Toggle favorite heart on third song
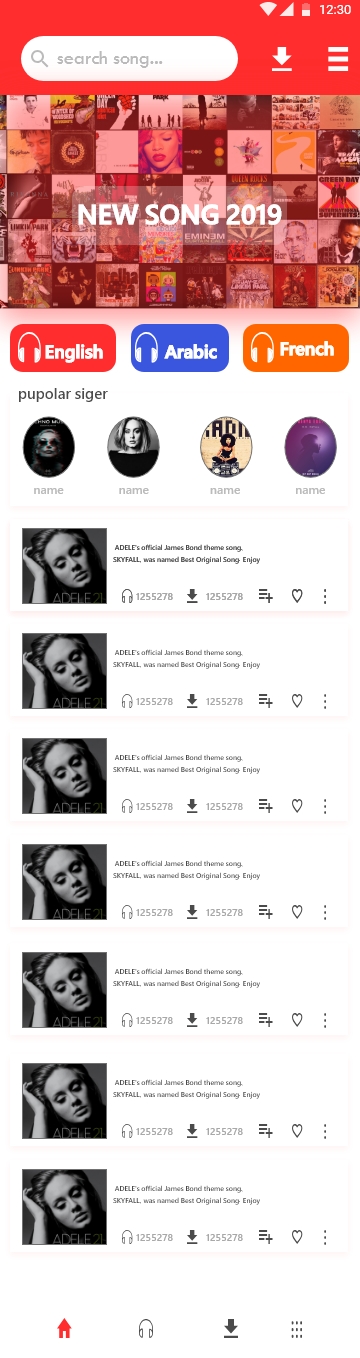The height and width of the screenshot is (1358, 360). tap(297, 806)
